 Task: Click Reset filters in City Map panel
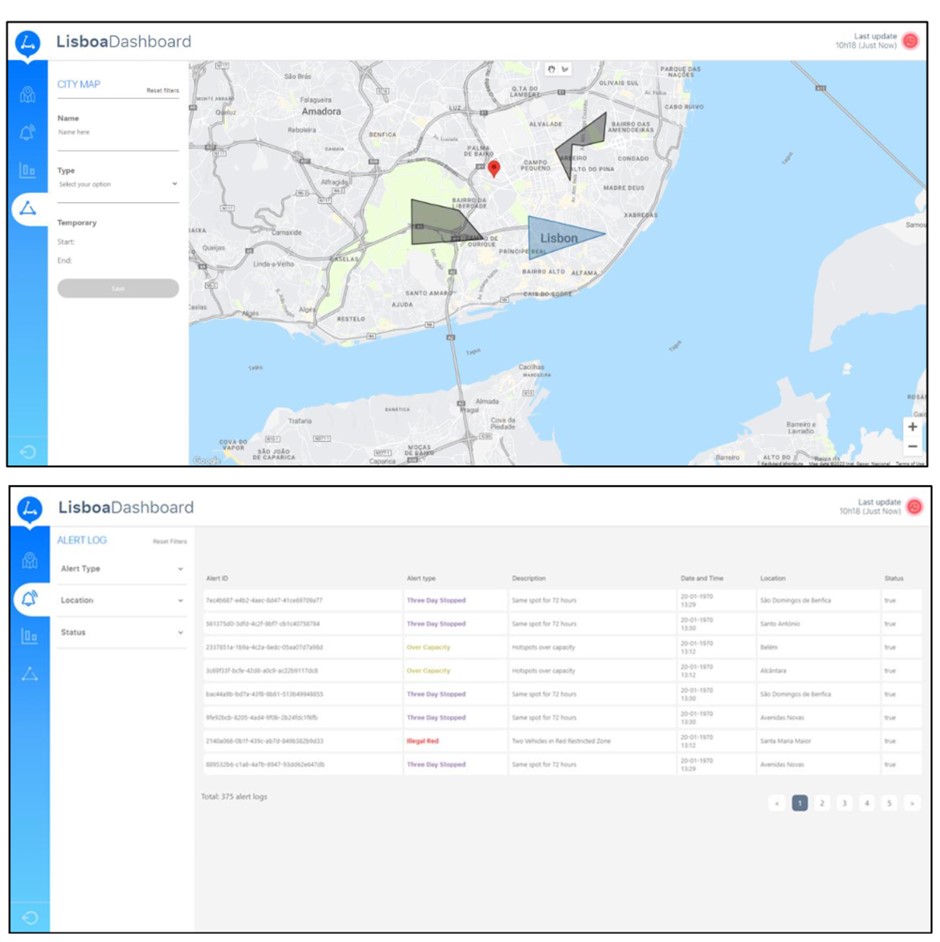(x=162, y=91)
